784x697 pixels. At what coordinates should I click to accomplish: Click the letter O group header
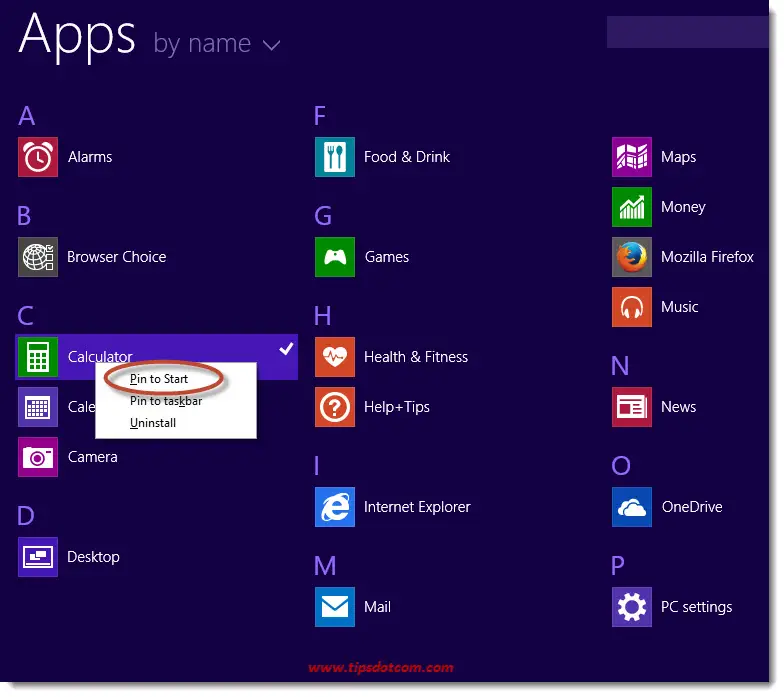621,466
